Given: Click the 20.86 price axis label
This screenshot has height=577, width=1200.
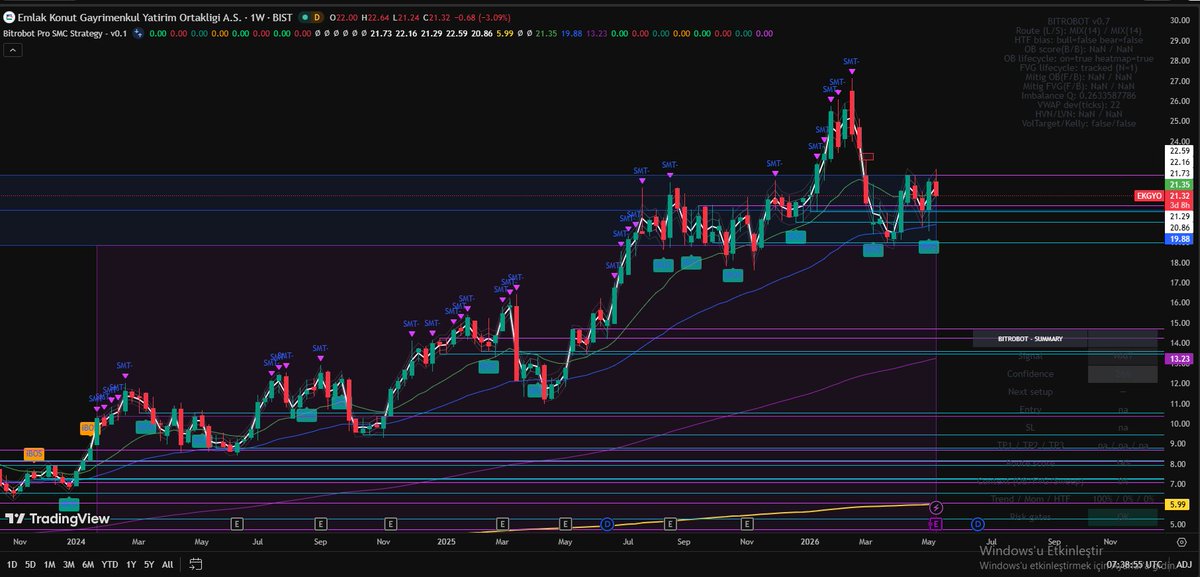Looking at the screenshot, I should pyautogui.click(x=1178, y=228).
